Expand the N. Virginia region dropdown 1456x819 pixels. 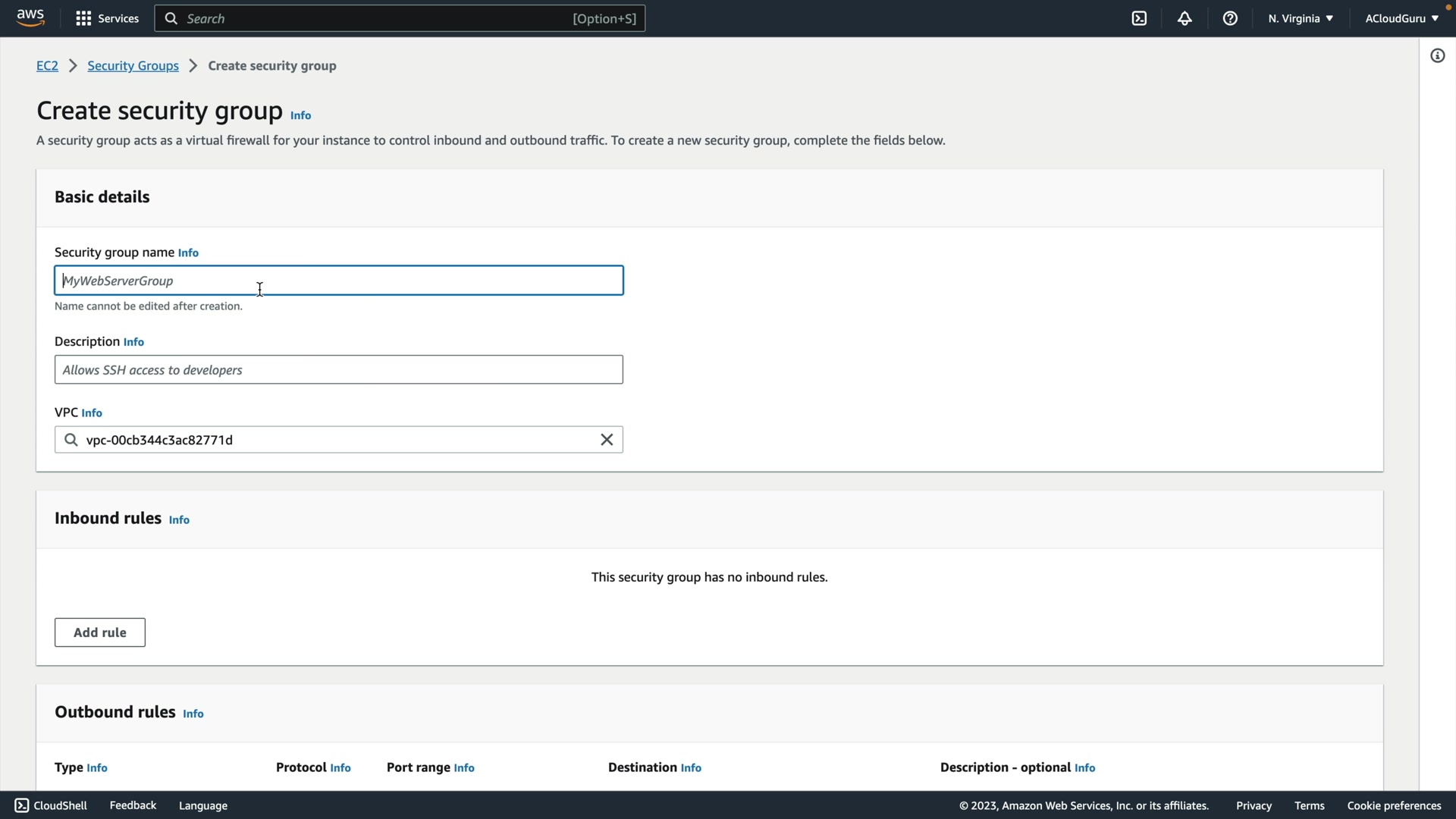point(1300,18)
